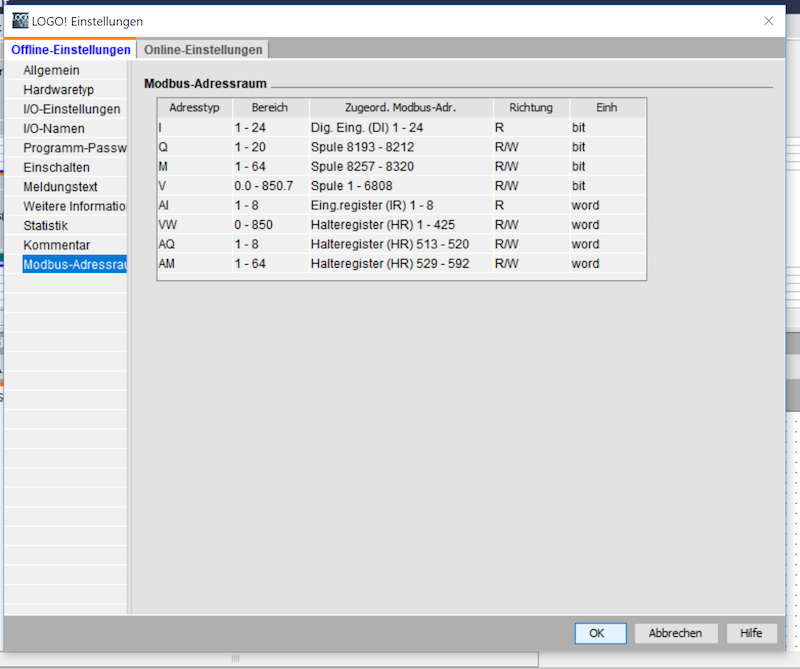This screenshot has width=800, height=669.
Task: Click the Zugeord. Modbus-Adr. column header
Action: point(400,107)
